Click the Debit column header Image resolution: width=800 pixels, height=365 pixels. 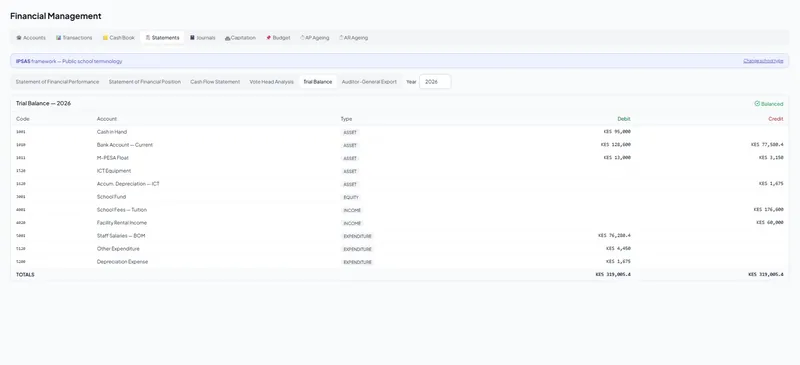[624, 119]
